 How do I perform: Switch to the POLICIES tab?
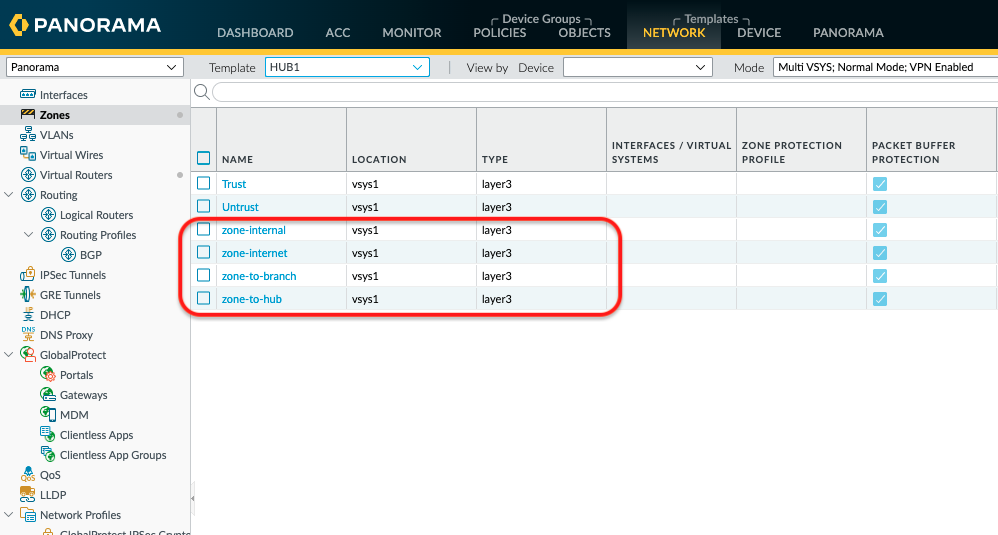[x=500, y=32]
